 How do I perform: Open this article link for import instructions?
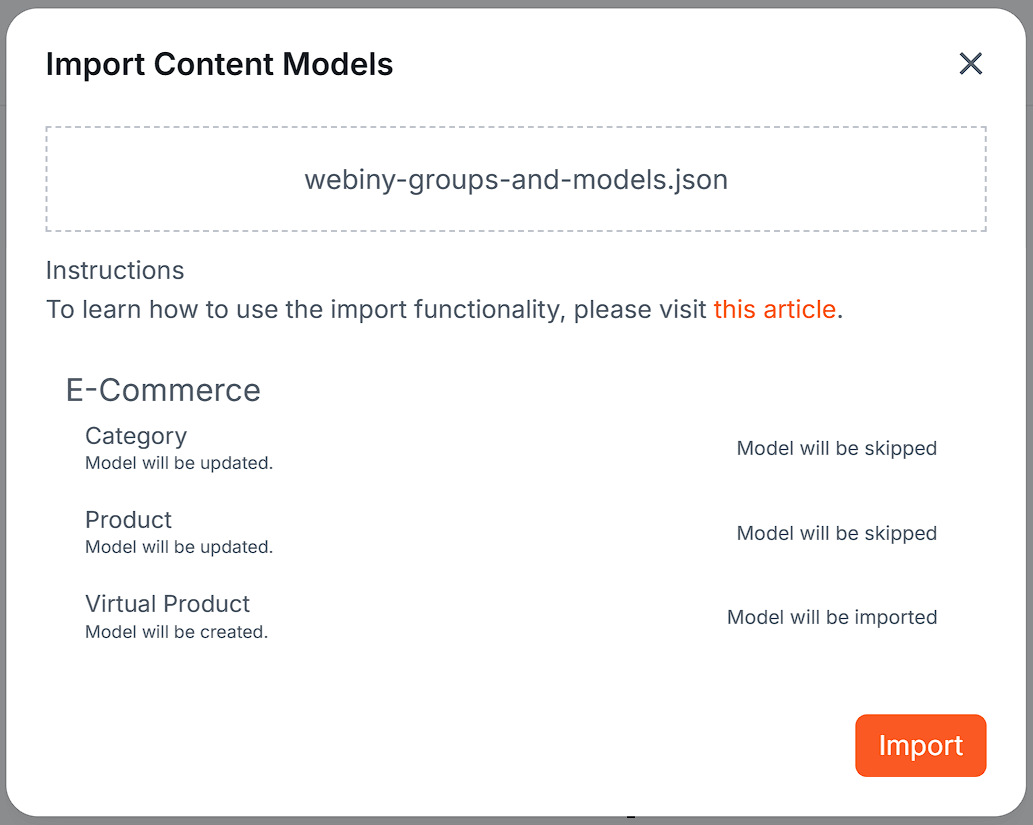(774, 309)
